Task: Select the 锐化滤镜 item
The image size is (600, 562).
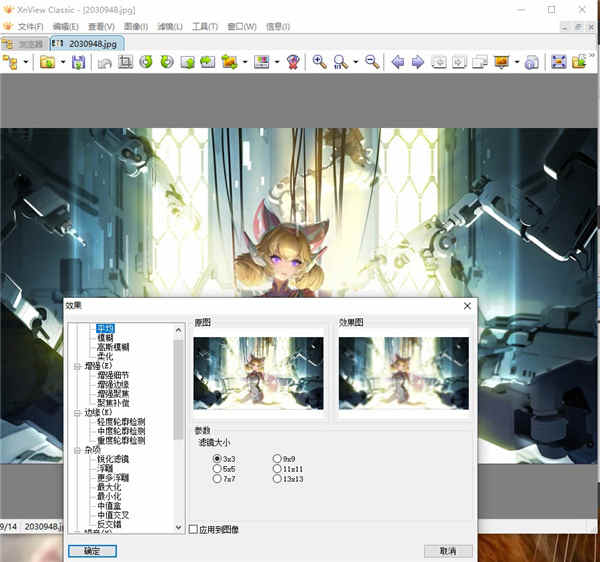Action: tap(113, 459)
